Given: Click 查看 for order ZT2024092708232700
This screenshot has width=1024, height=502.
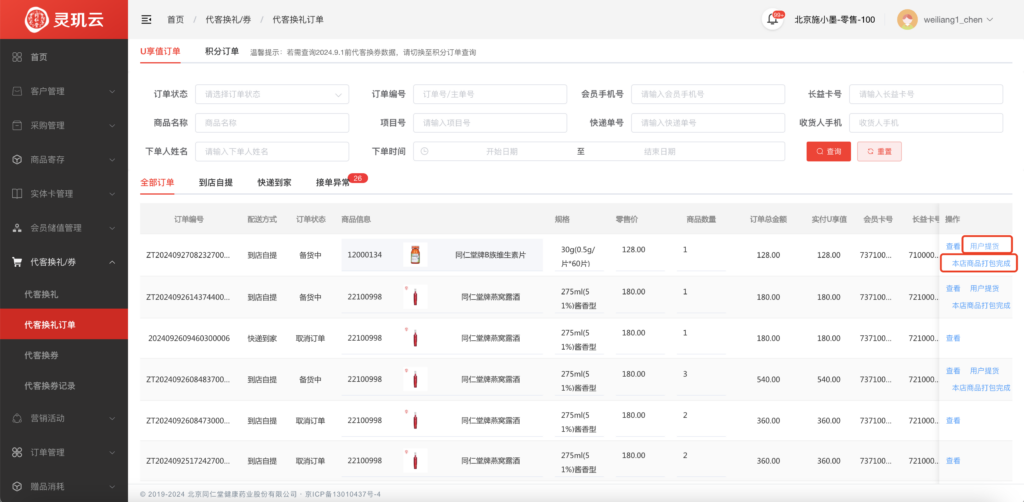Looking at the screenshot, I should 953,247.
